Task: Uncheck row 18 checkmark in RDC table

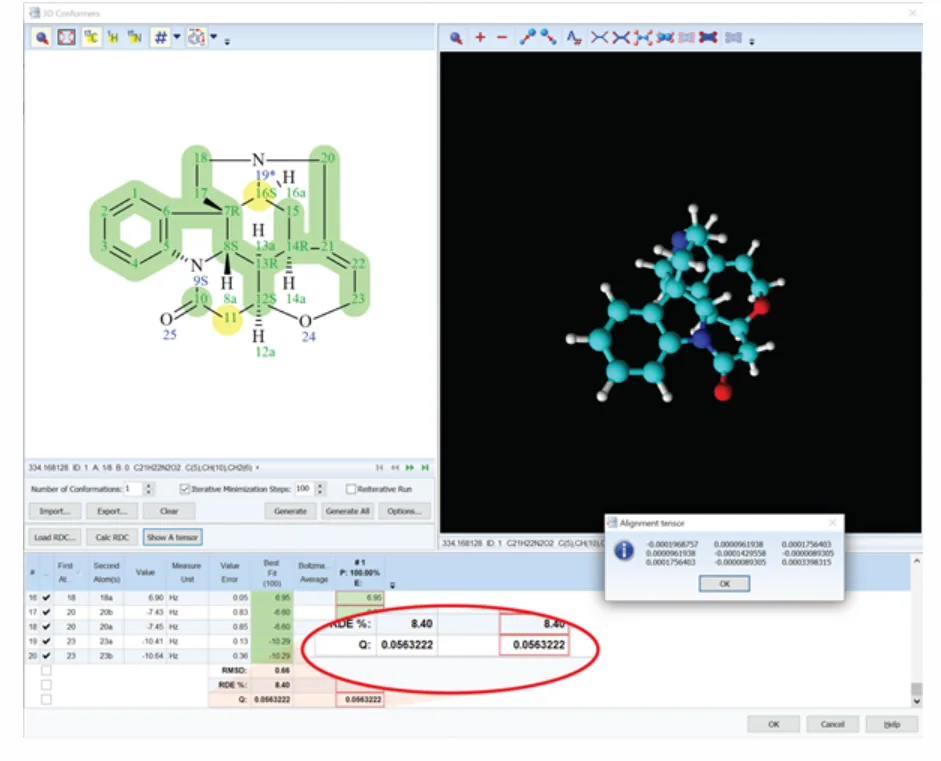Action: pos(46,627)
